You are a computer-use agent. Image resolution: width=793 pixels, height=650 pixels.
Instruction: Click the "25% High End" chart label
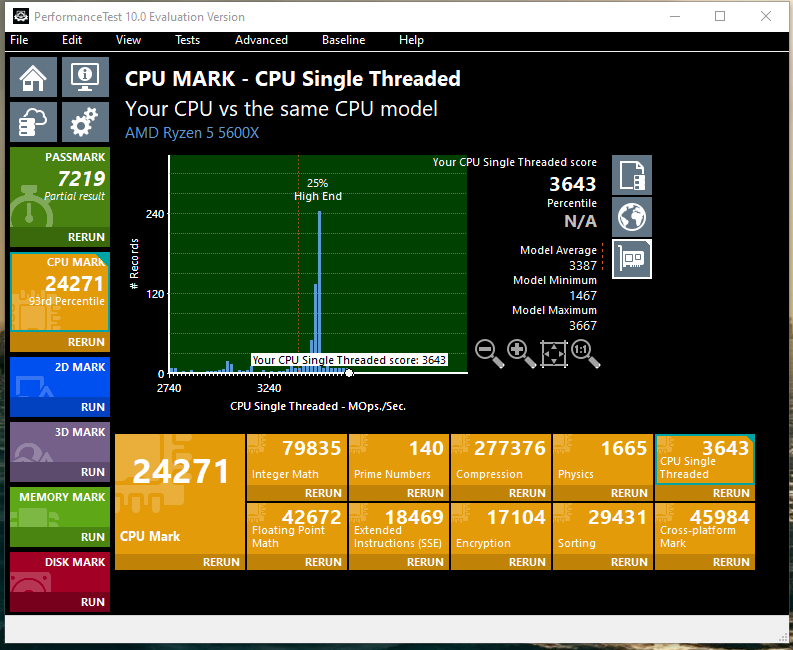[318, 190]
